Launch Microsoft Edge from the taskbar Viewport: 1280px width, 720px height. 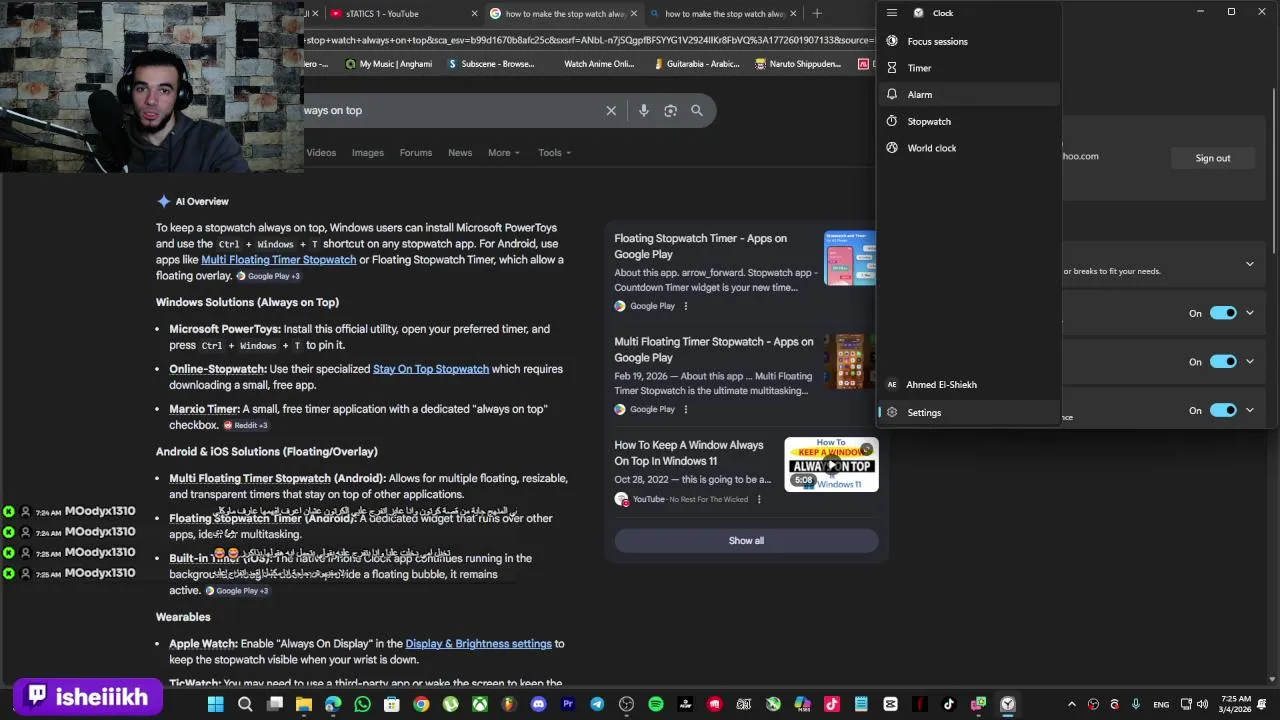tap(333, 704)
